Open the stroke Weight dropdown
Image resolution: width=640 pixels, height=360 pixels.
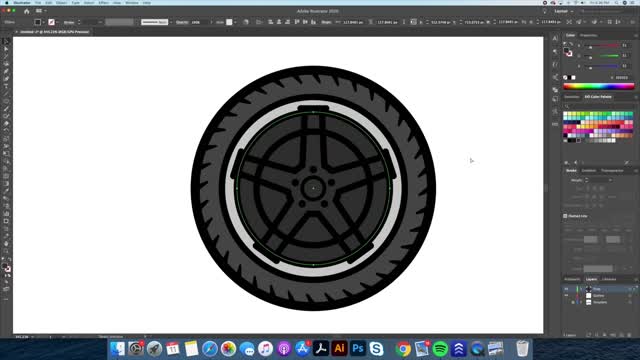point(610,180)
